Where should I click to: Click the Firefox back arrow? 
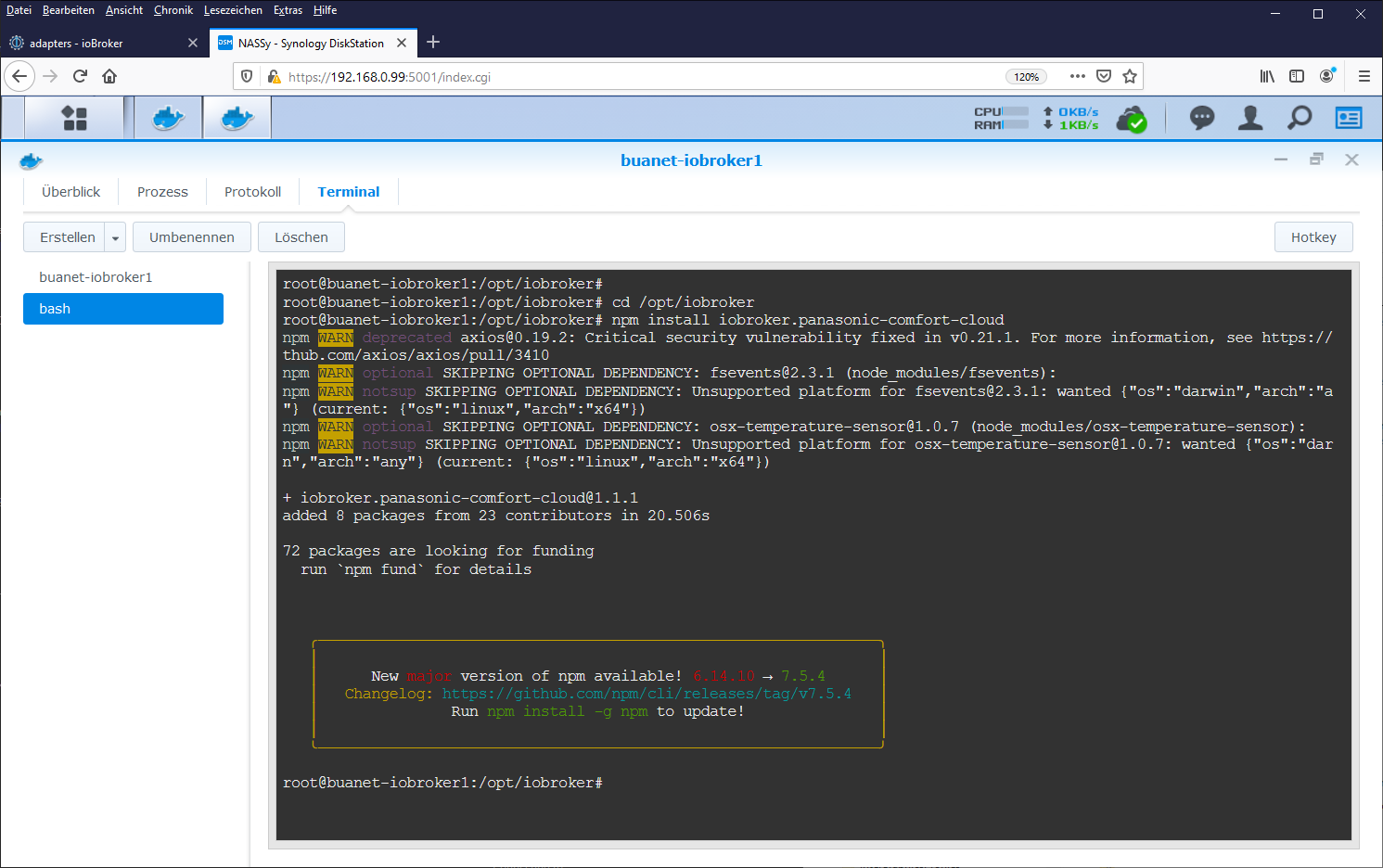click(19, 76)
